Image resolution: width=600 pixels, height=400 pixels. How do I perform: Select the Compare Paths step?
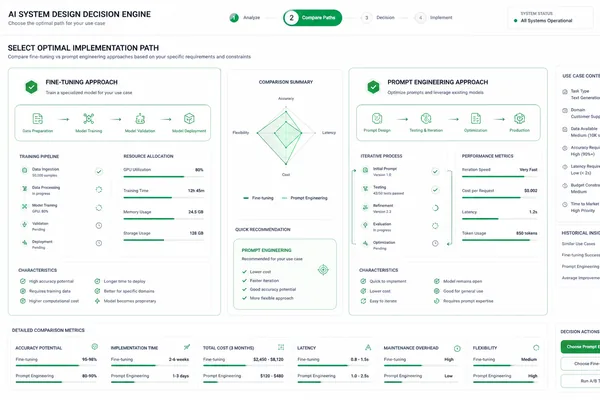(313, 18)
